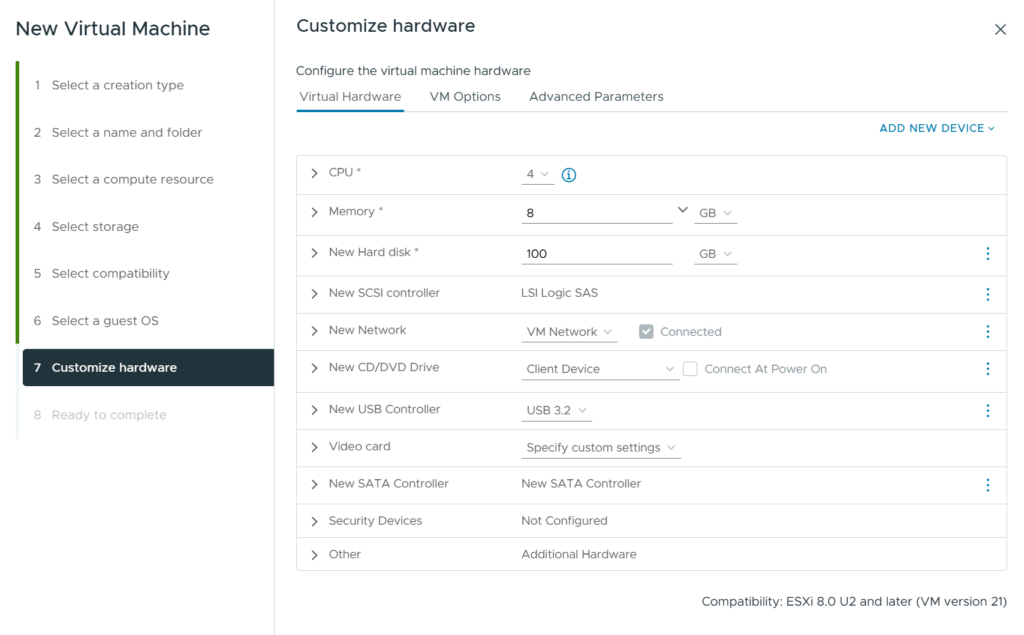Switch to the VM Options tab
Image resolution: width=1024 pixels, height=635 pixels.
pos(465,97)
